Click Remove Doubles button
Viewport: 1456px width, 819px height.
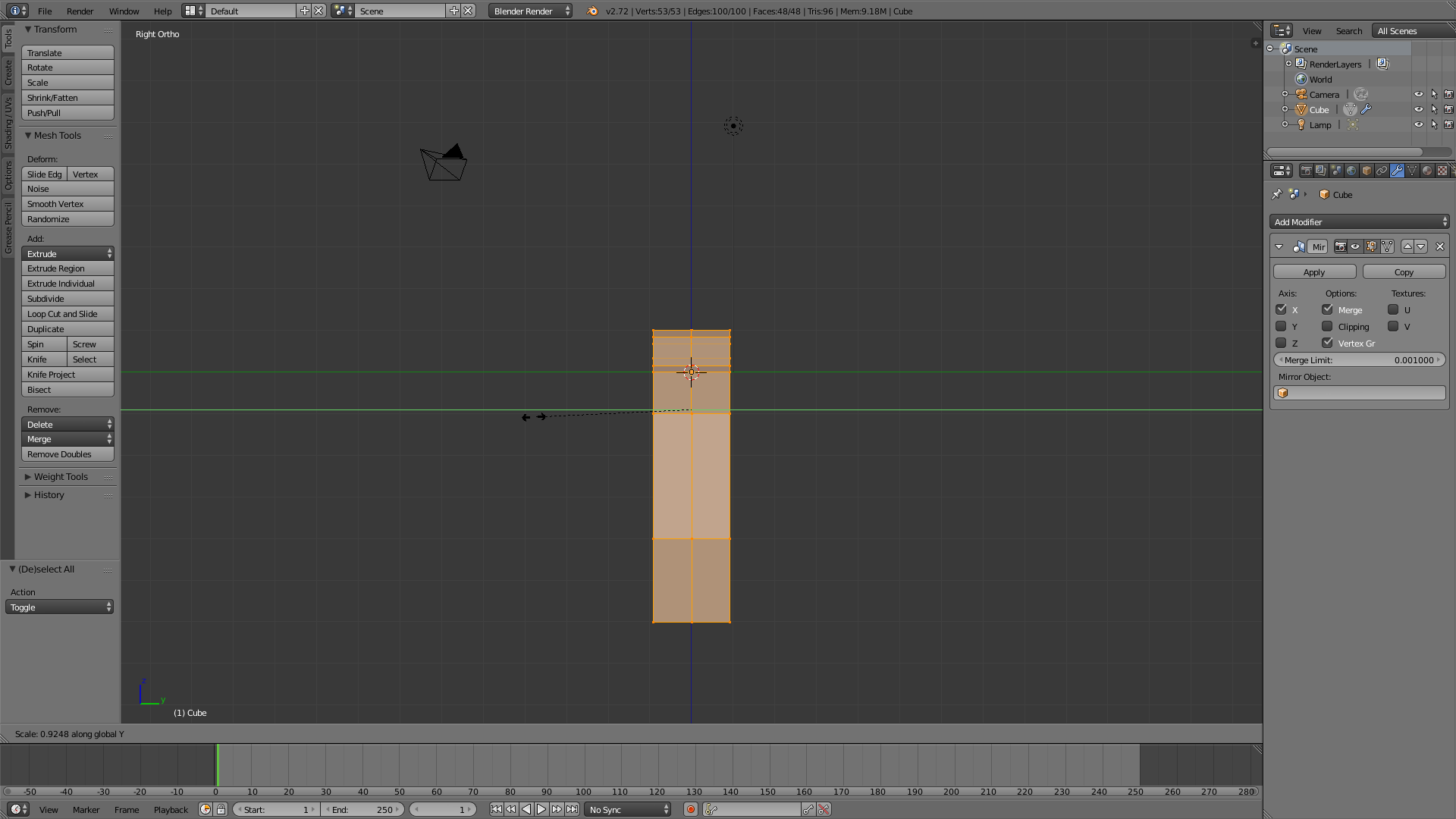(x=67, y=454)
